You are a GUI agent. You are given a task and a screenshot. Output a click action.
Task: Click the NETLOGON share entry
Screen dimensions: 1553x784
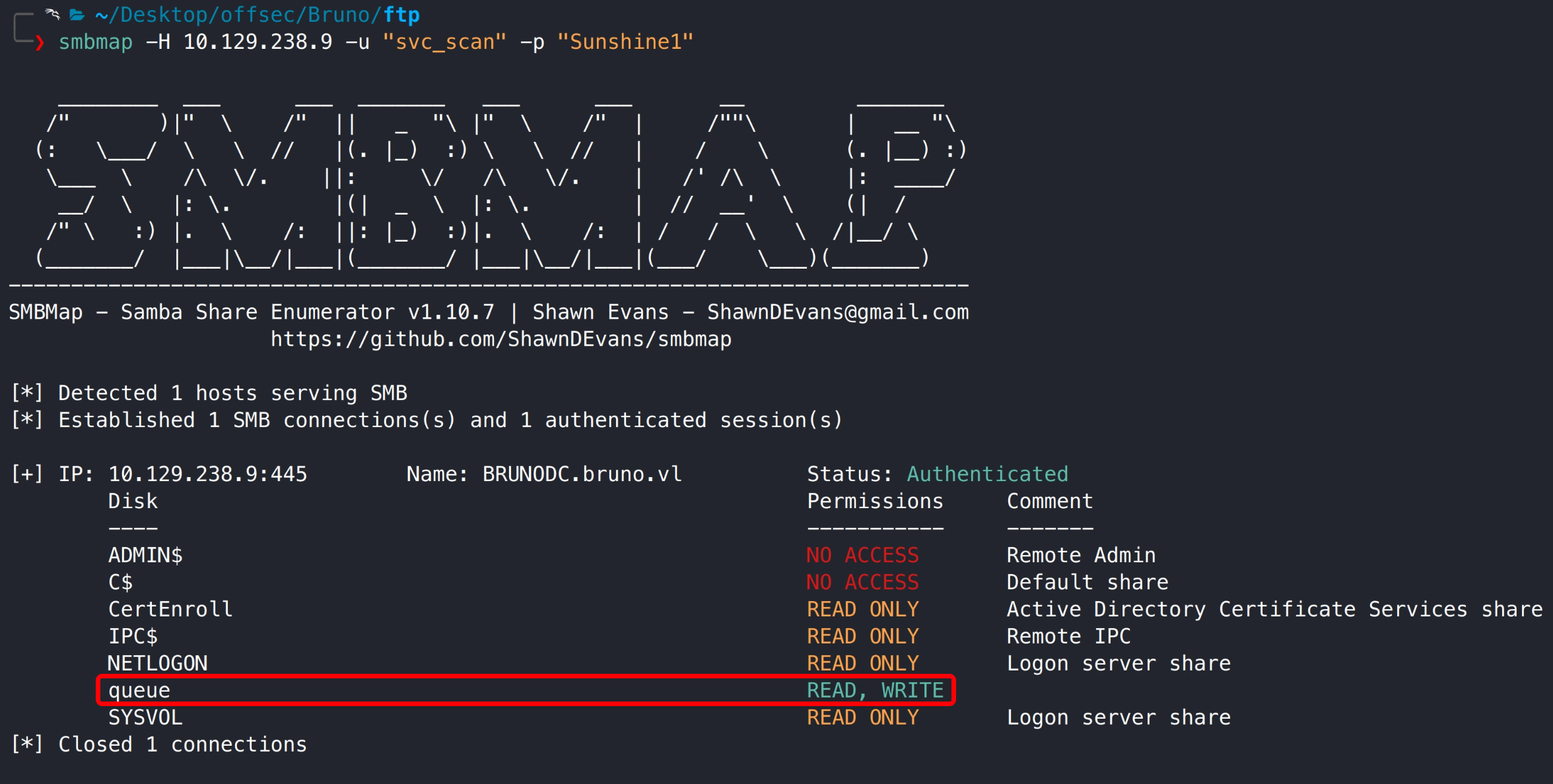158,663
